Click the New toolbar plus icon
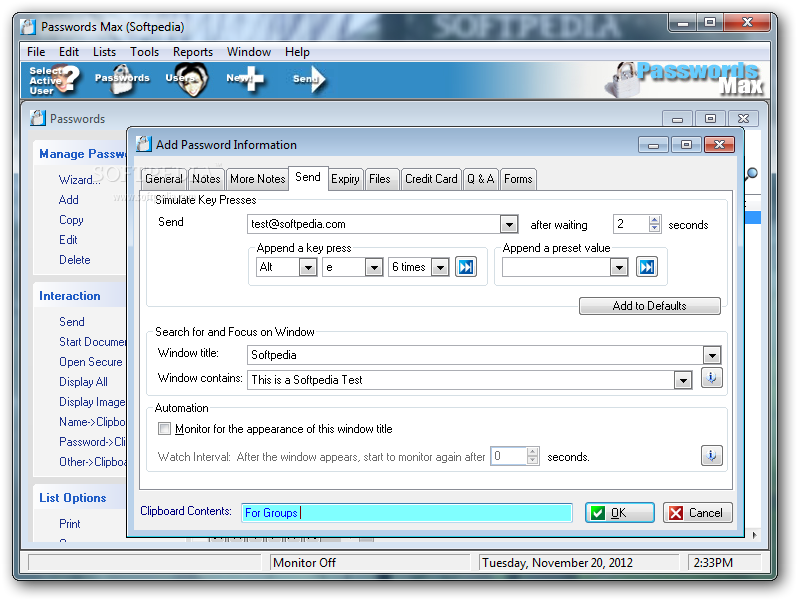Viewport: 798px width, 601px height. point(246,79)
